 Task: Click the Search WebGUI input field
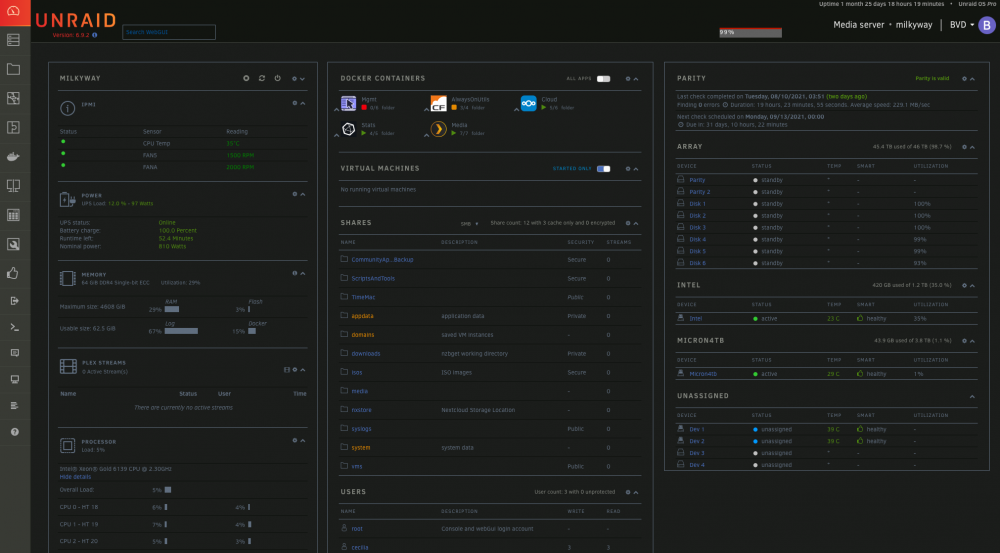[169, 32]
